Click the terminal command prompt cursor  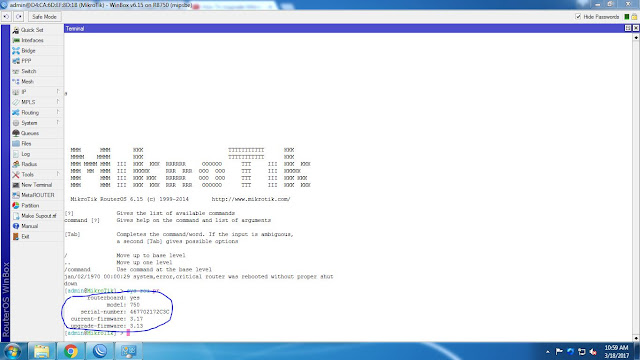coord(128,333)
